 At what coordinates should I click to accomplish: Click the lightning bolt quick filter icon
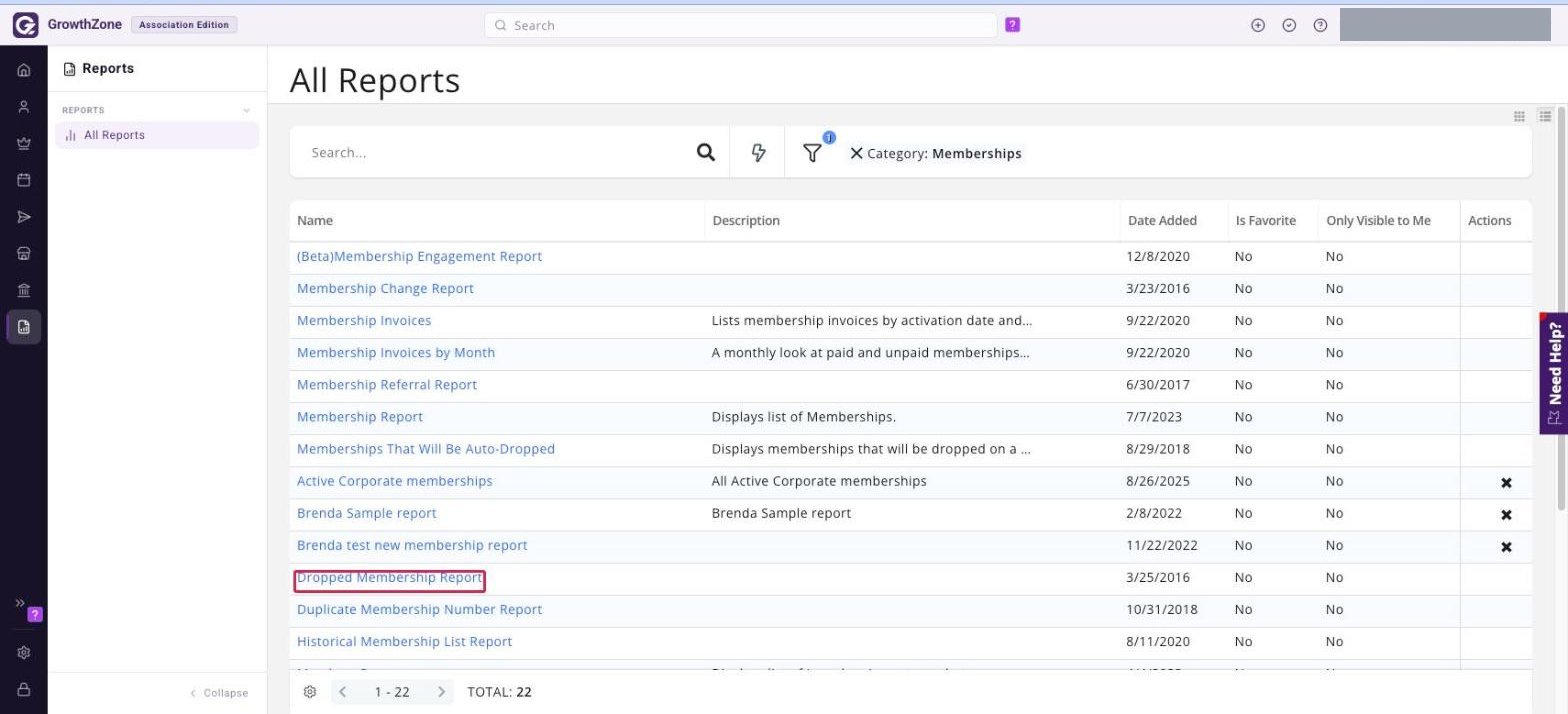(758, 153)
